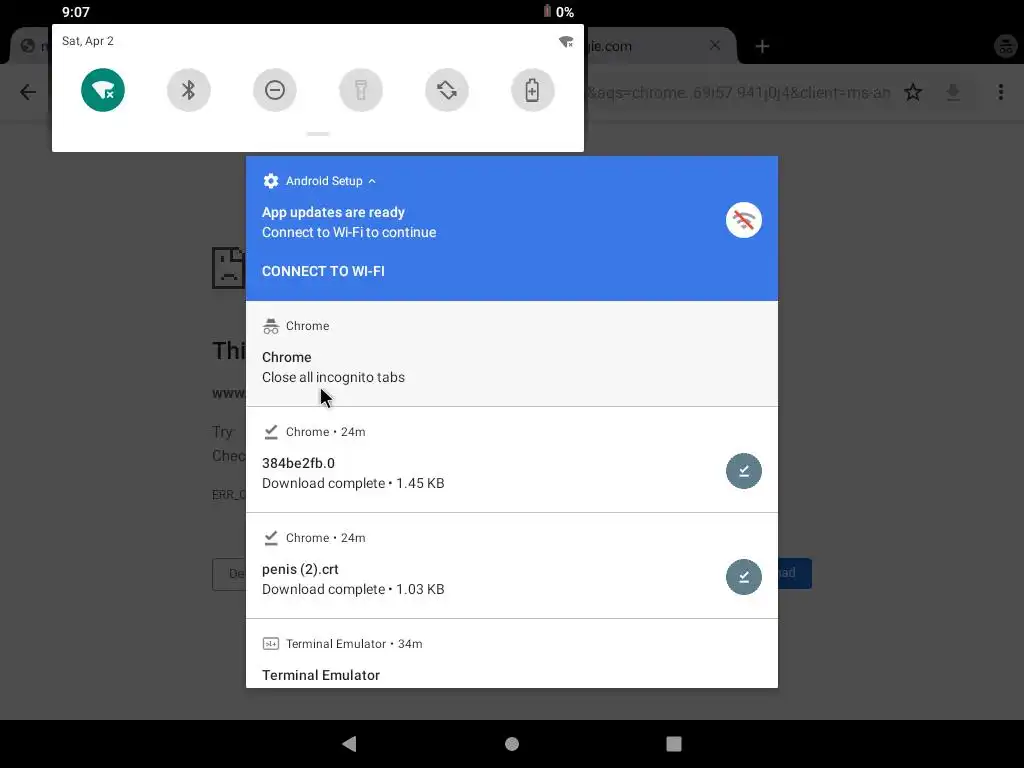Screen dimensions: 1024x768
Task: Close the current Chrome tab
Action: 715,46
